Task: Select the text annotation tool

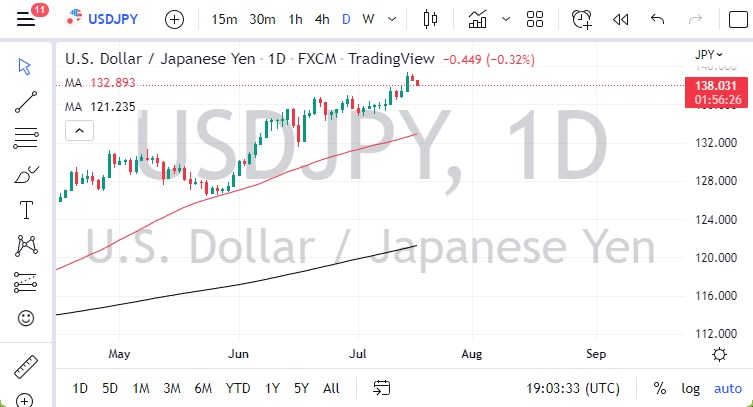Action: (26, 210)
